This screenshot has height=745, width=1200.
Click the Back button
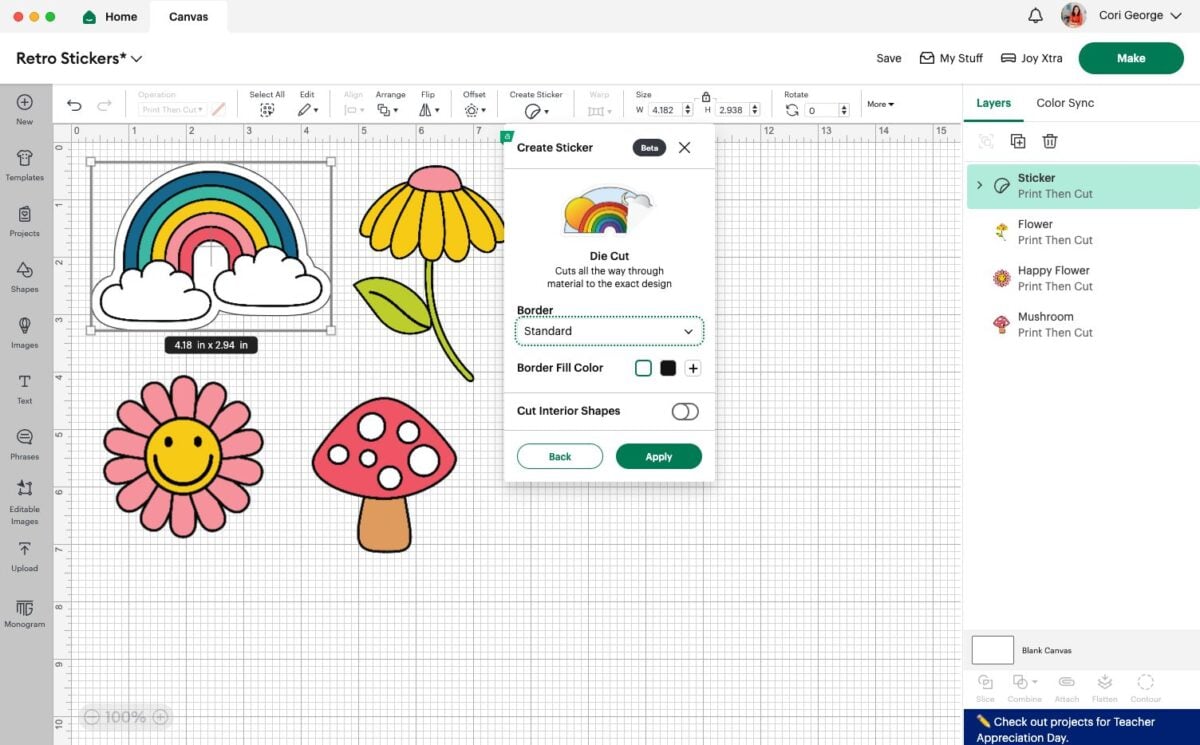(560, 457)
